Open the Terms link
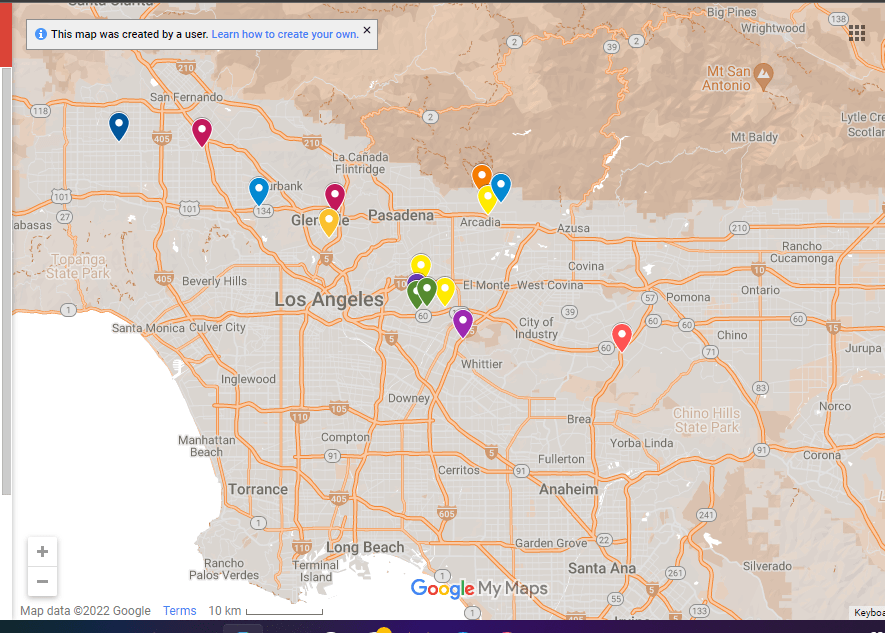Screen dimensions: 885x633 click(x=180, y=611)
